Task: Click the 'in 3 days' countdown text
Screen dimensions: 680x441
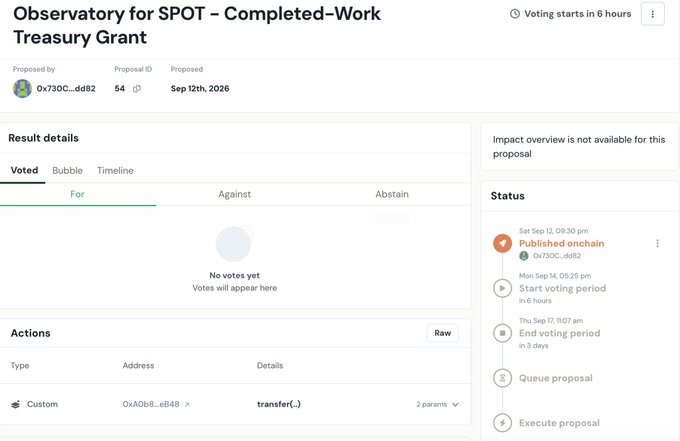Action: click(x=533, y=346)
